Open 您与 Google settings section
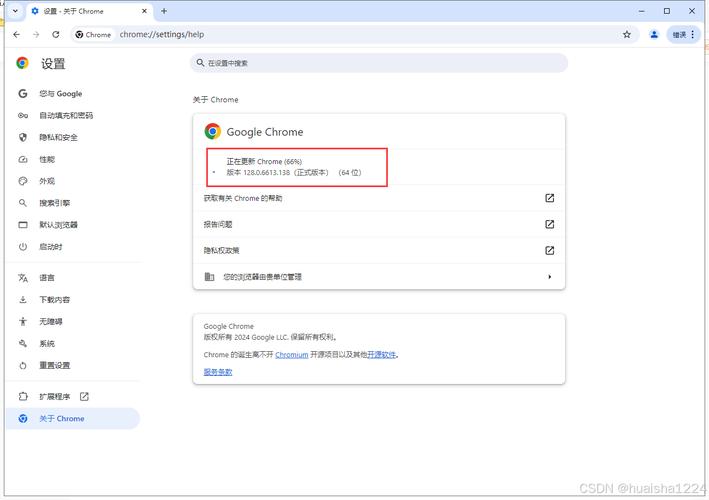 click(61, 94)
